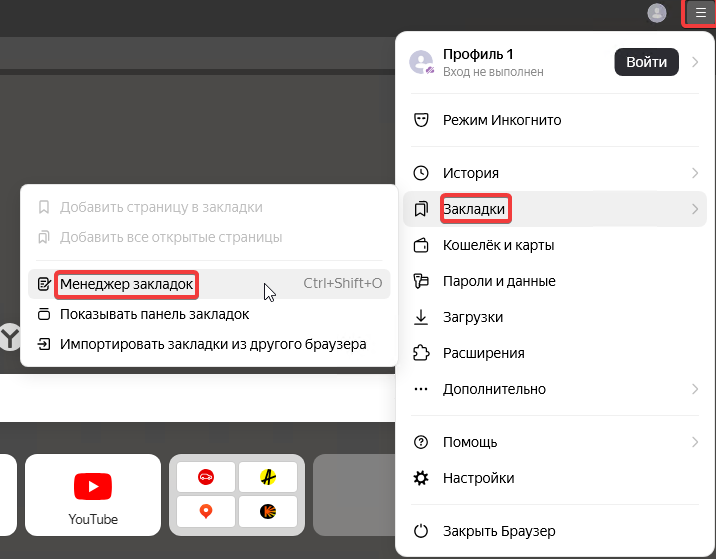Open Менеджер закладок from submenu

click(x=126, y=284)
